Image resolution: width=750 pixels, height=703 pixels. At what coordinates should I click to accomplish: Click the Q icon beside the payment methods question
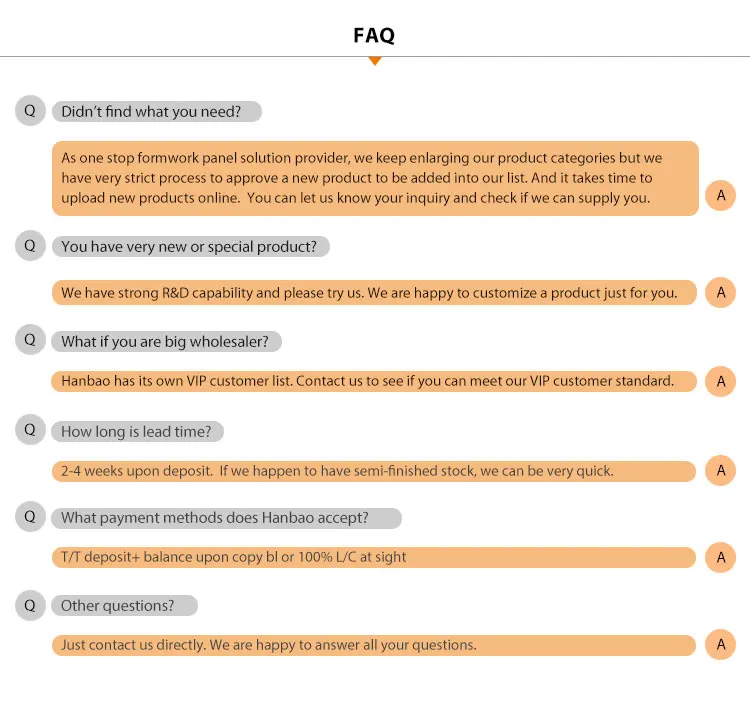click(30, 517)
